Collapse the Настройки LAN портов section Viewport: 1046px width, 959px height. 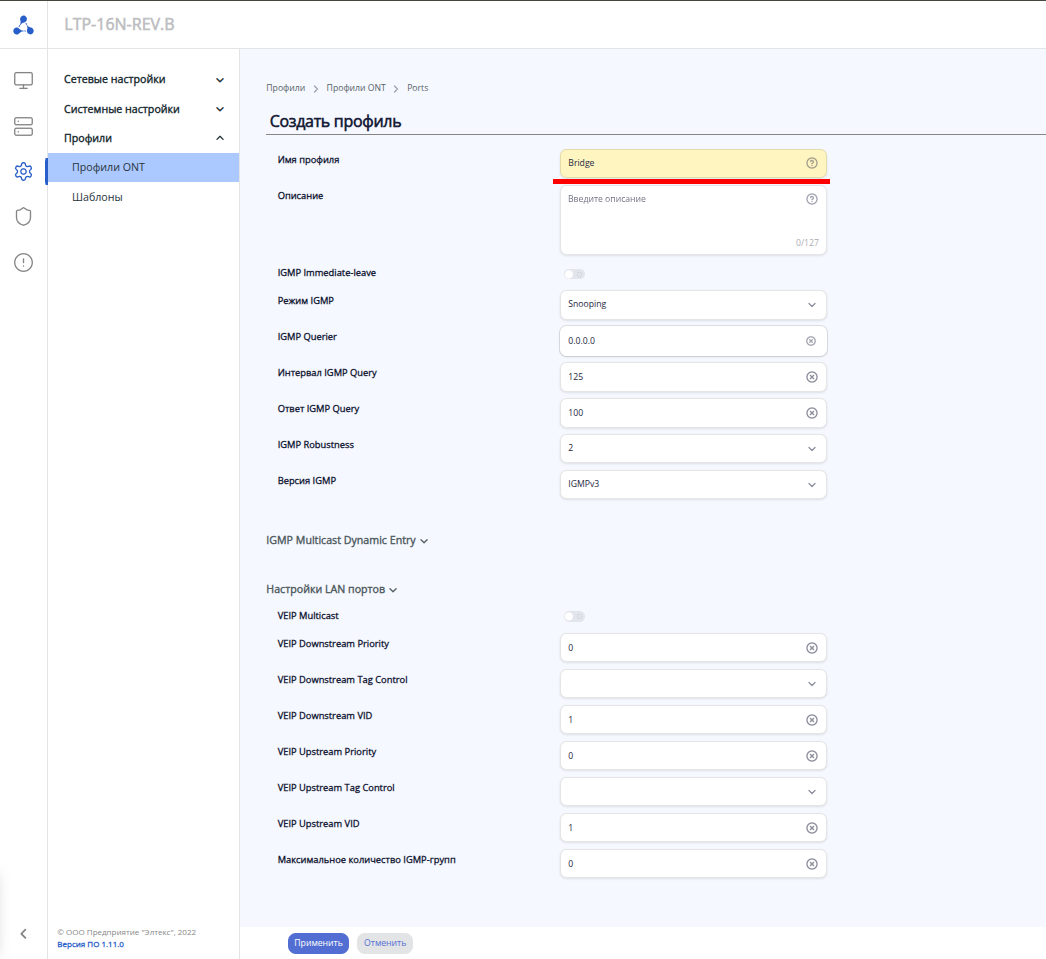pos(331,590)
